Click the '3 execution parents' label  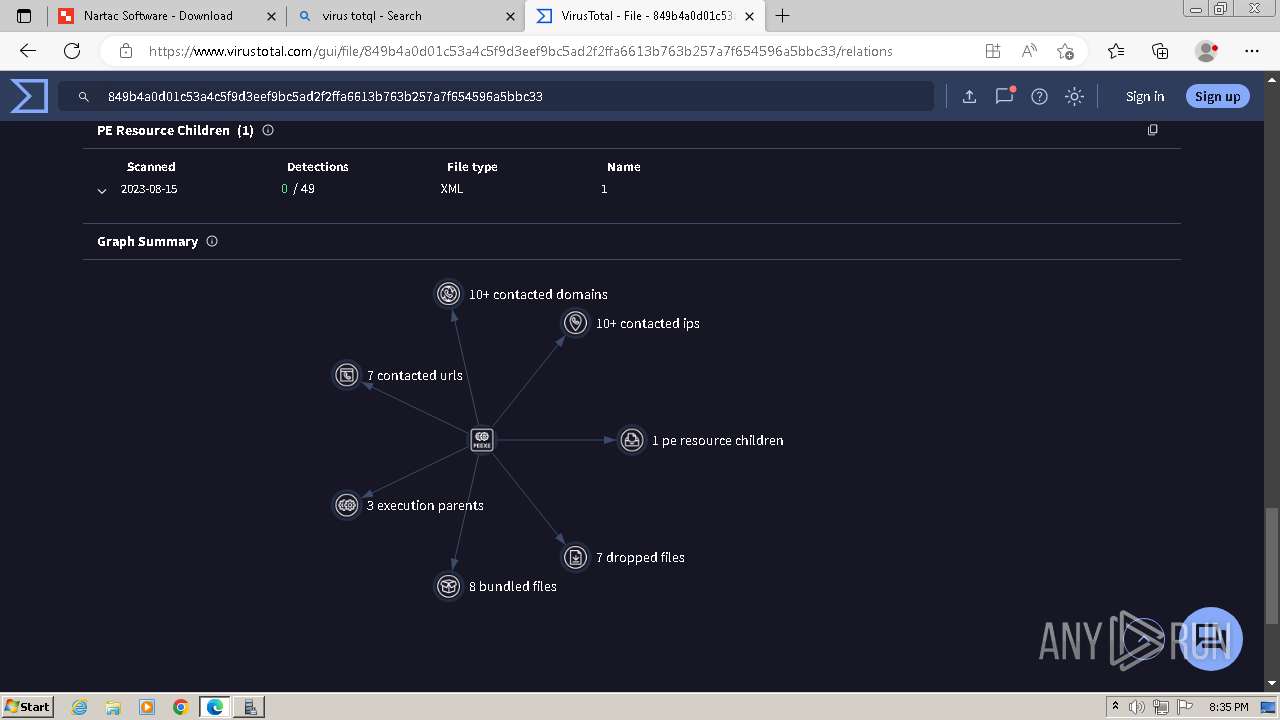425,505
